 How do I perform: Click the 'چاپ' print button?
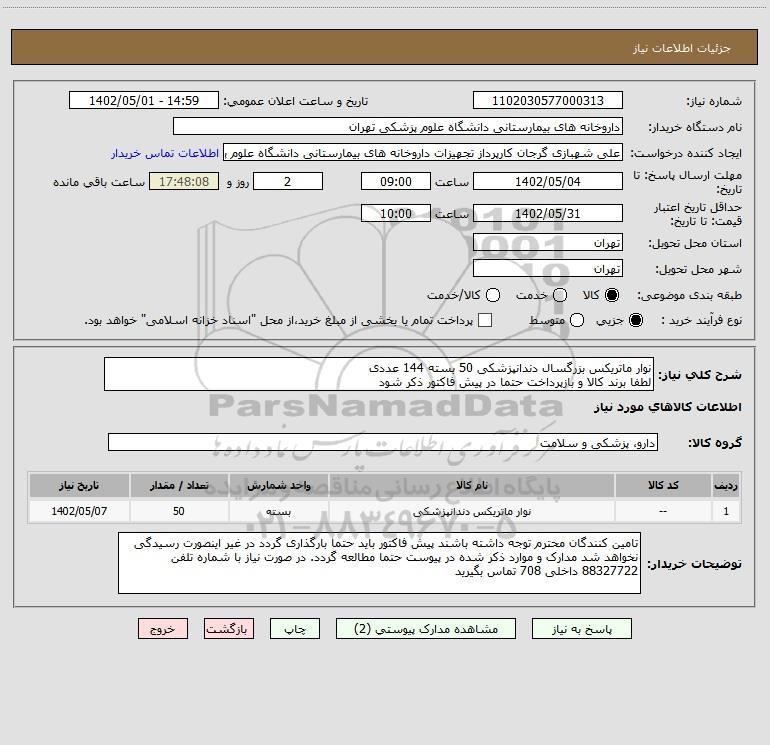click(x=295, y=629)
